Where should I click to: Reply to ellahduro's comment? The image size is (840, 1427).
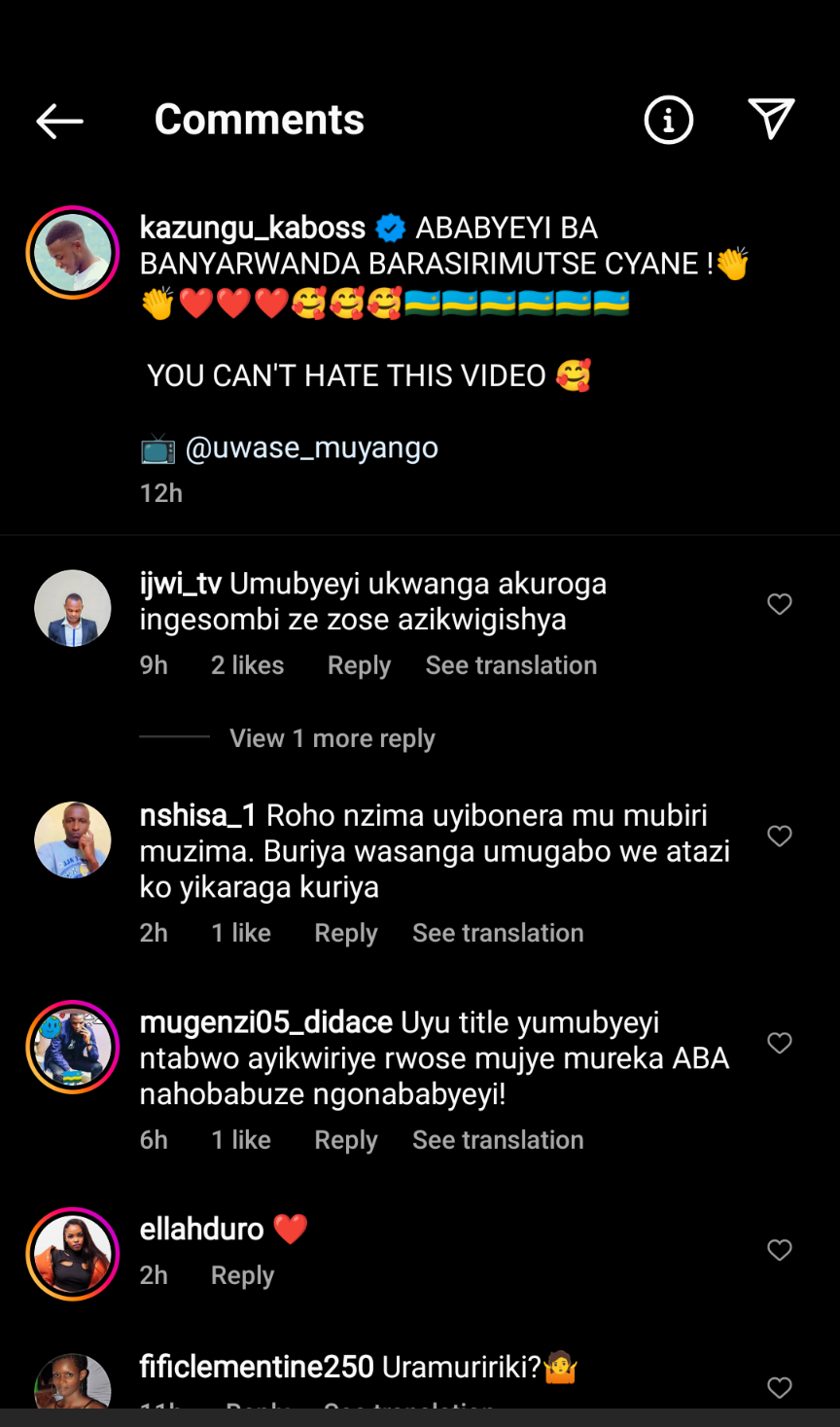point(242,1275)
